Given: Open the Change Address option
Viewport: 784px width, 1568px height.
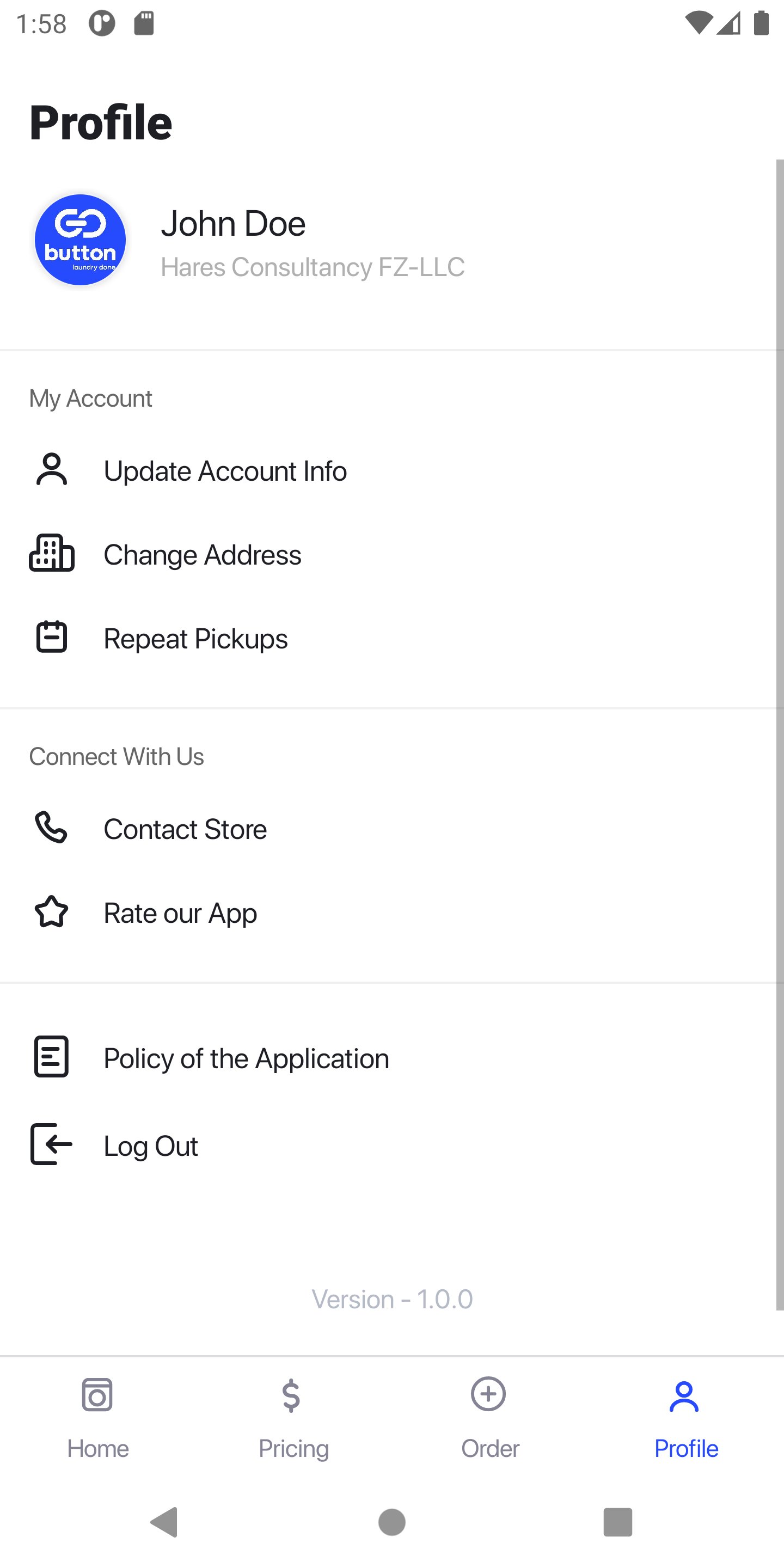Looking at the screenshot, I should pos(202,555).
